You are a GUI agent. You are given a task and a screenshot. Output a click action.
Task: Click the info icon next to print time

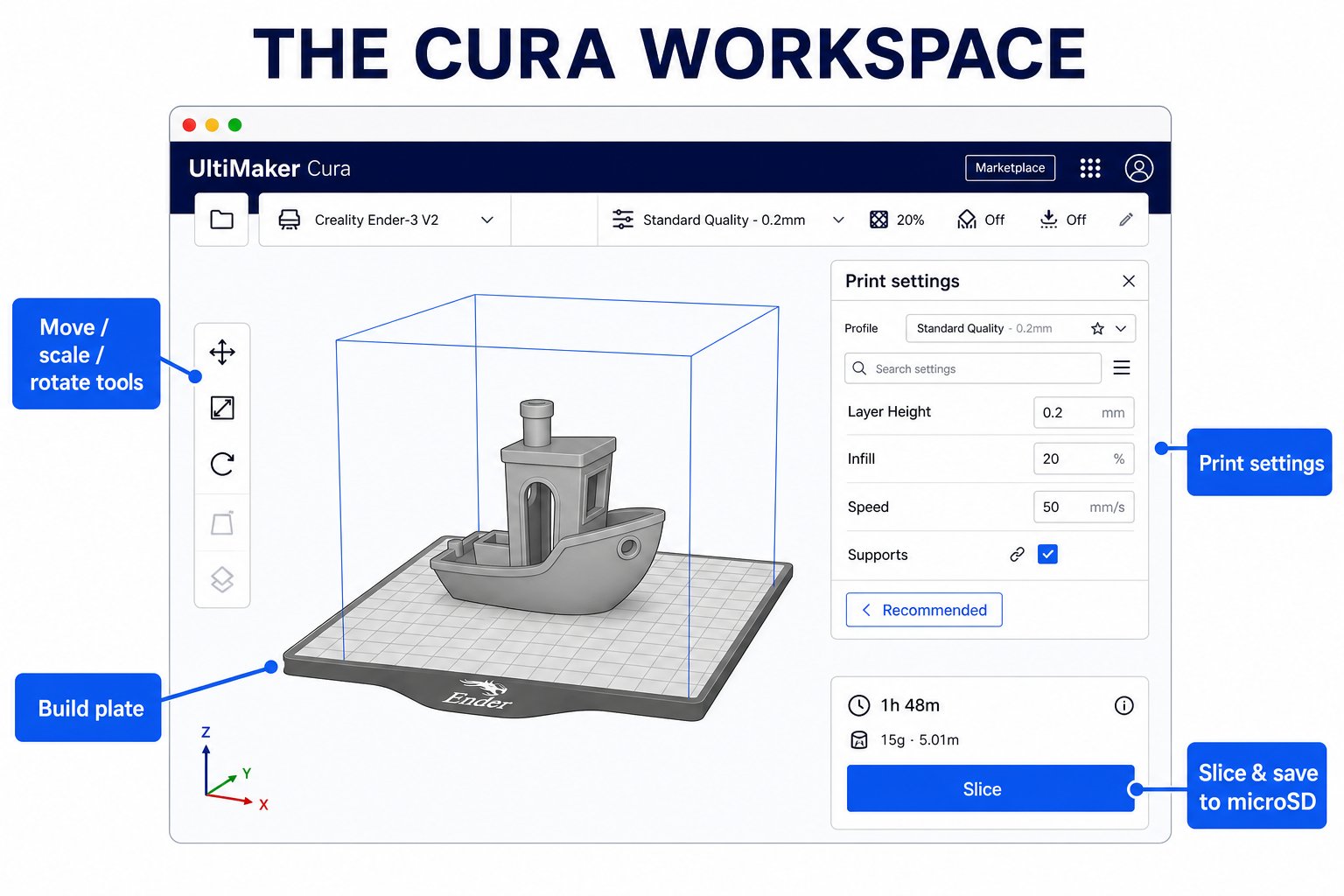click(1124, 705)
